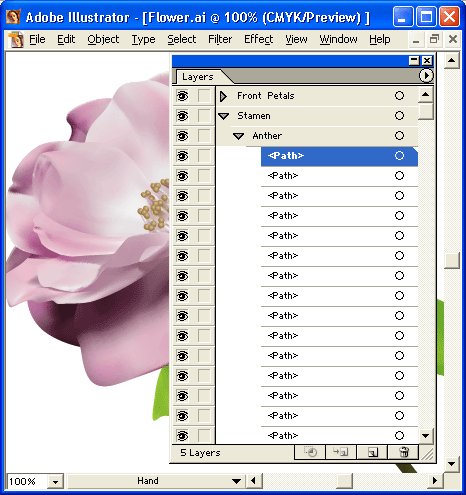The image size is (466, 495).
Task: Click the Anther layer target circle
Action: [x=399, y=136]
